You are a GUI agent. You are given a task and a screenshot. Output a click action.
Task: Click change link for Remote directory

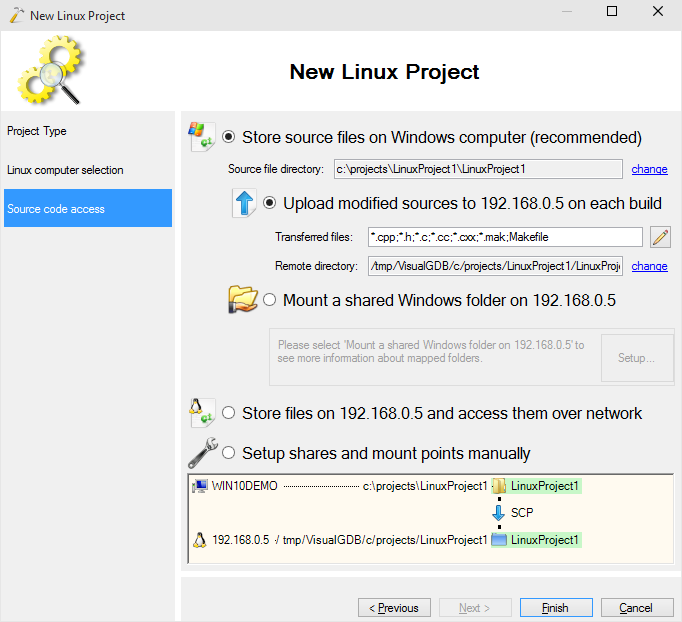(x=649, y=266)
